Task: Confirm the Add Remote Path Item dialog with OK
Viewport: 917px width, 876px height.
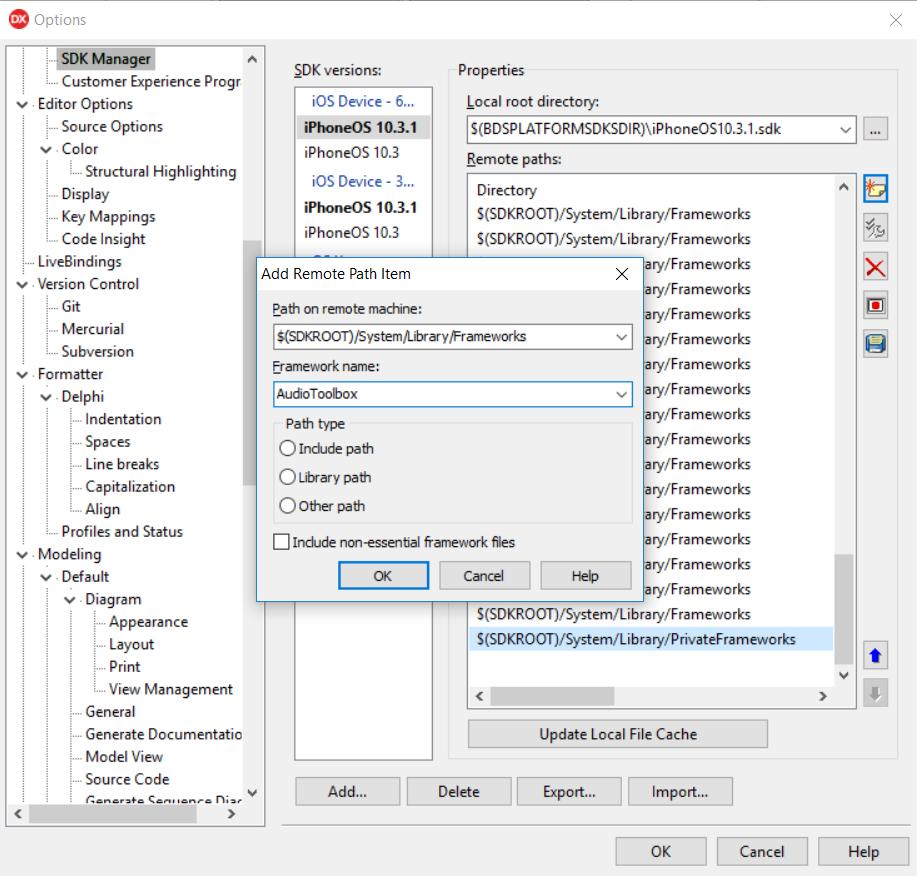Action: coord(383,576)
